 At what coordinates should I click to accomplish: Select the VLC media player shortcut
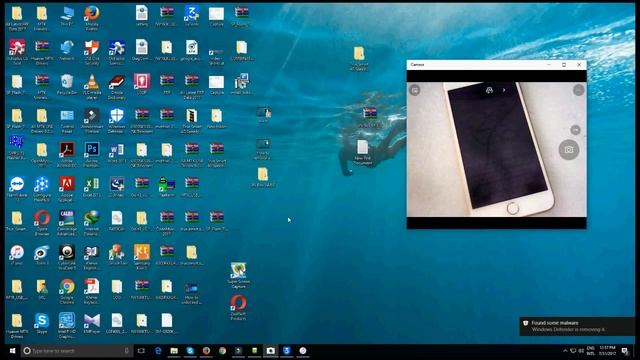[x=92, y=86]
